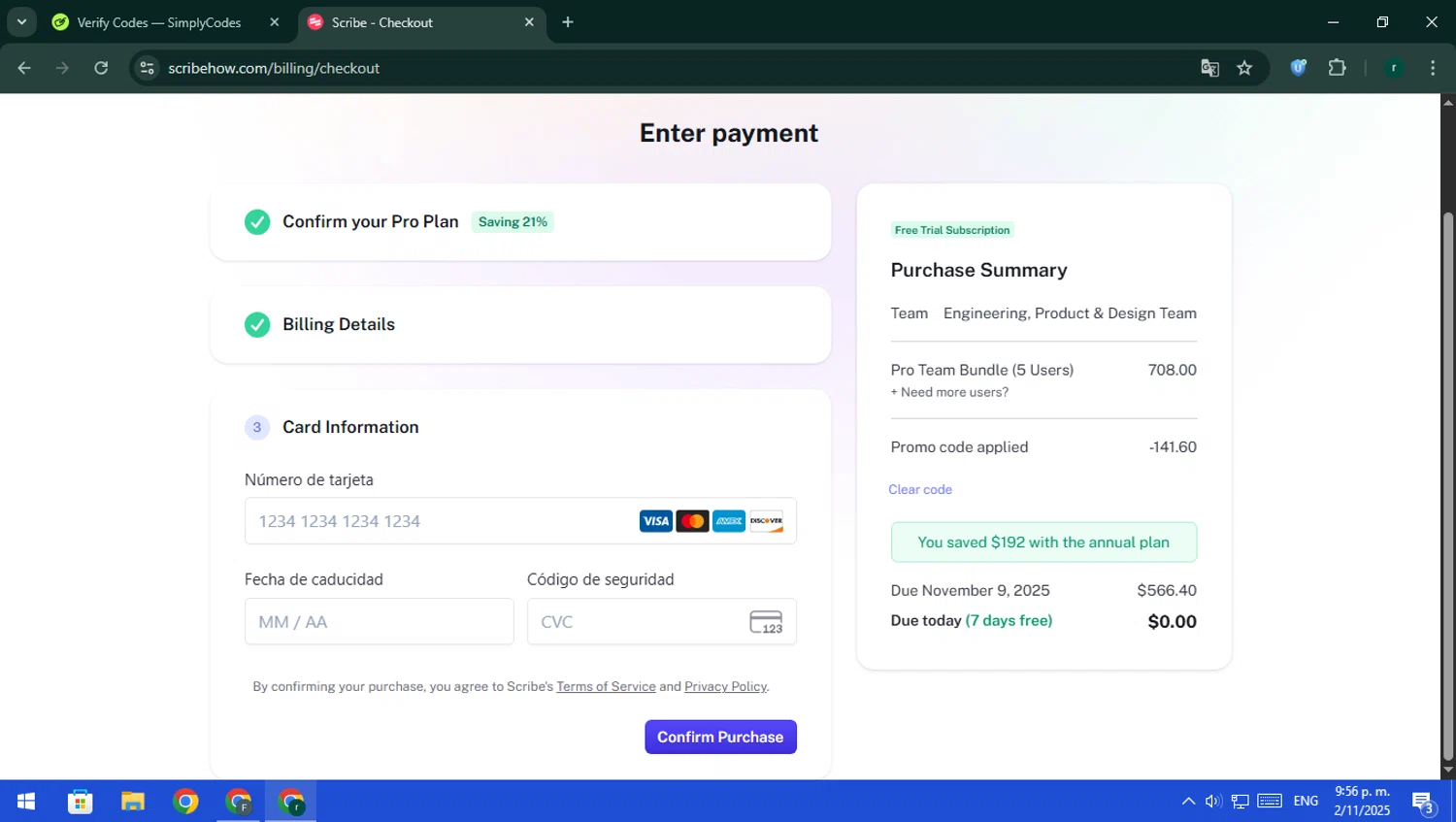Click the CVC security code field
The image size is (1456, 822).
pyautogui.click(x=661, y=621)
